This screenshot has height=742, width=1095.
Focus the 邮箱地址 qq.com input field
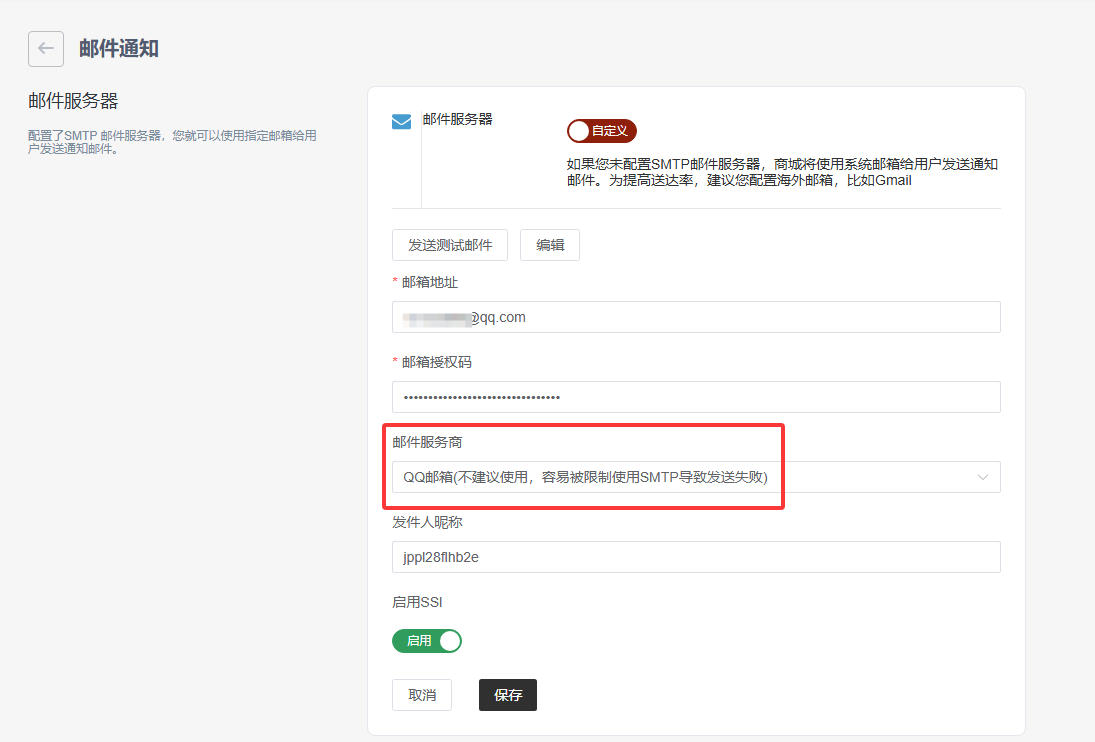click(x=696, y=317)
